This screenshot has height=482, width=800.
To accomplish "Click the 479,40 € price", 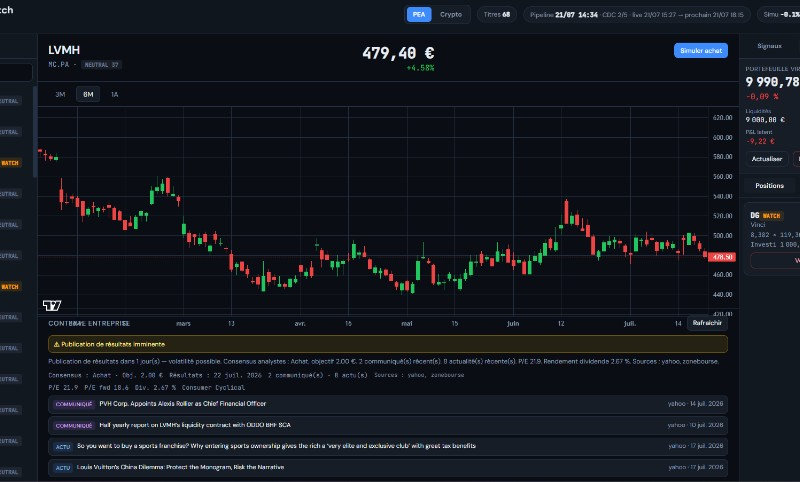I will (398, 53).
